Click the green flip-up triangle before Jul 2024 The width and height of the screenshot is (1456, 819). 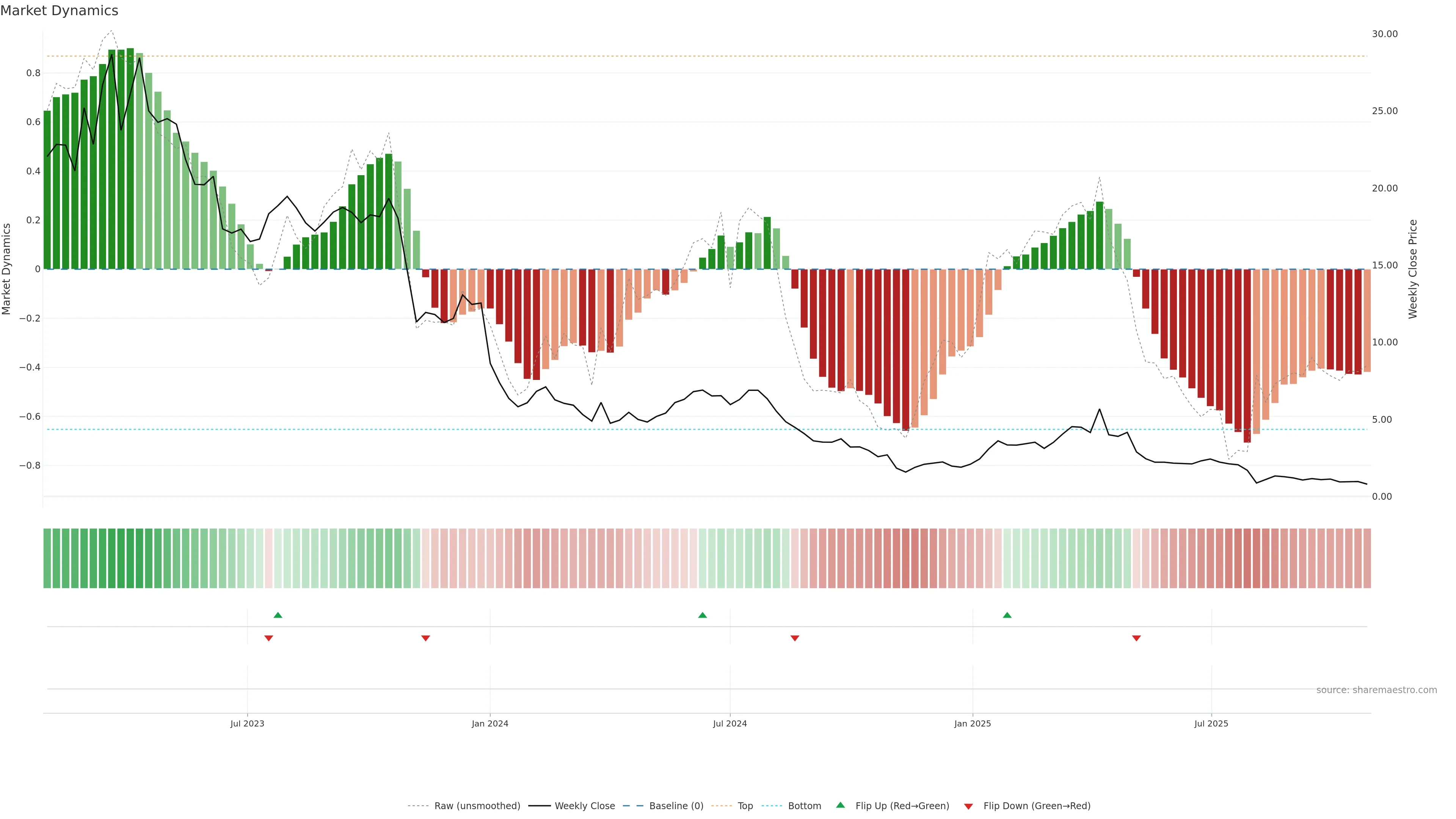click(x=702, y=615)
